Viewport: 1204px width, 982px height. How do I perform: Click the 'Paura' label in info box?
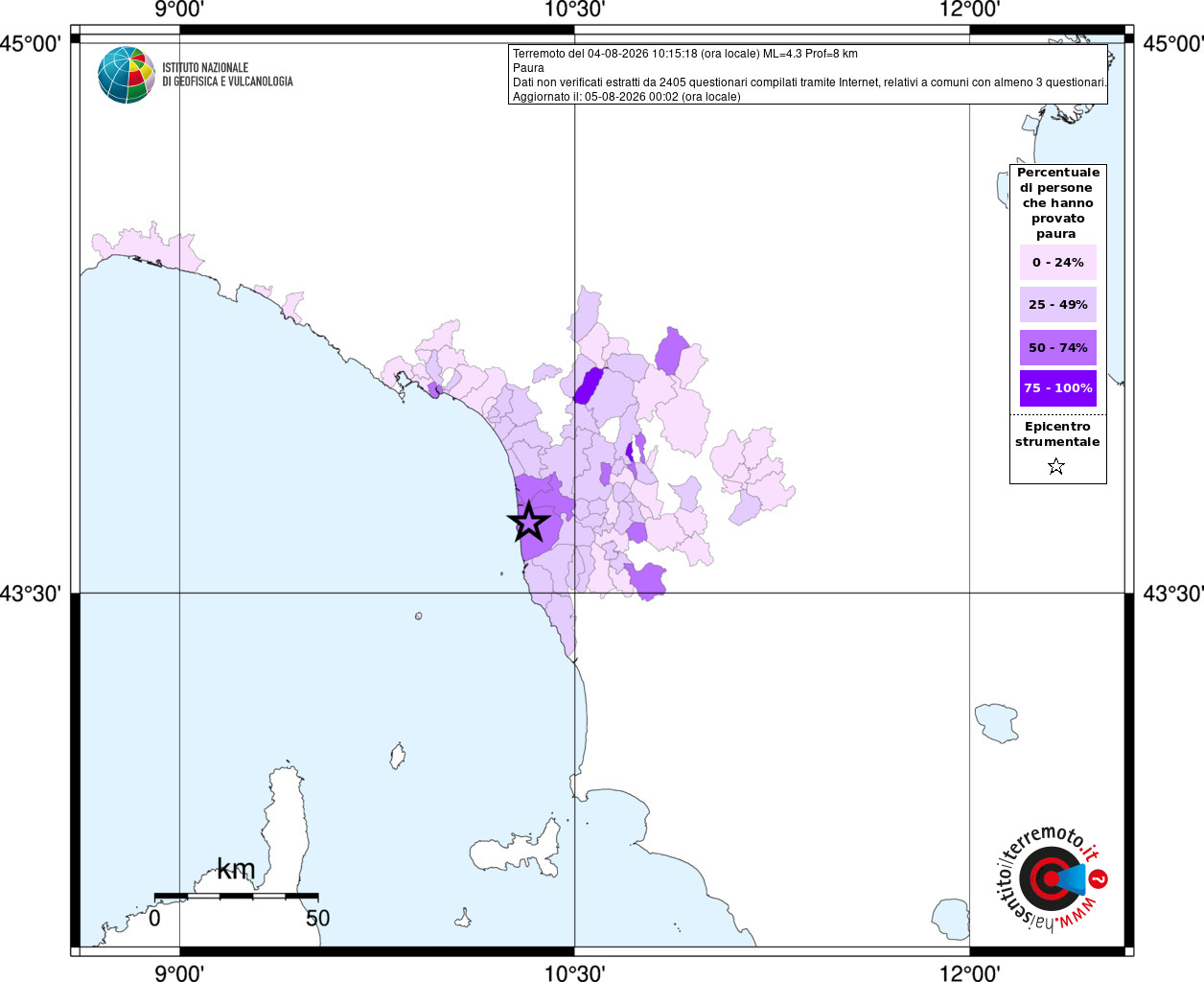coord(528,68)
